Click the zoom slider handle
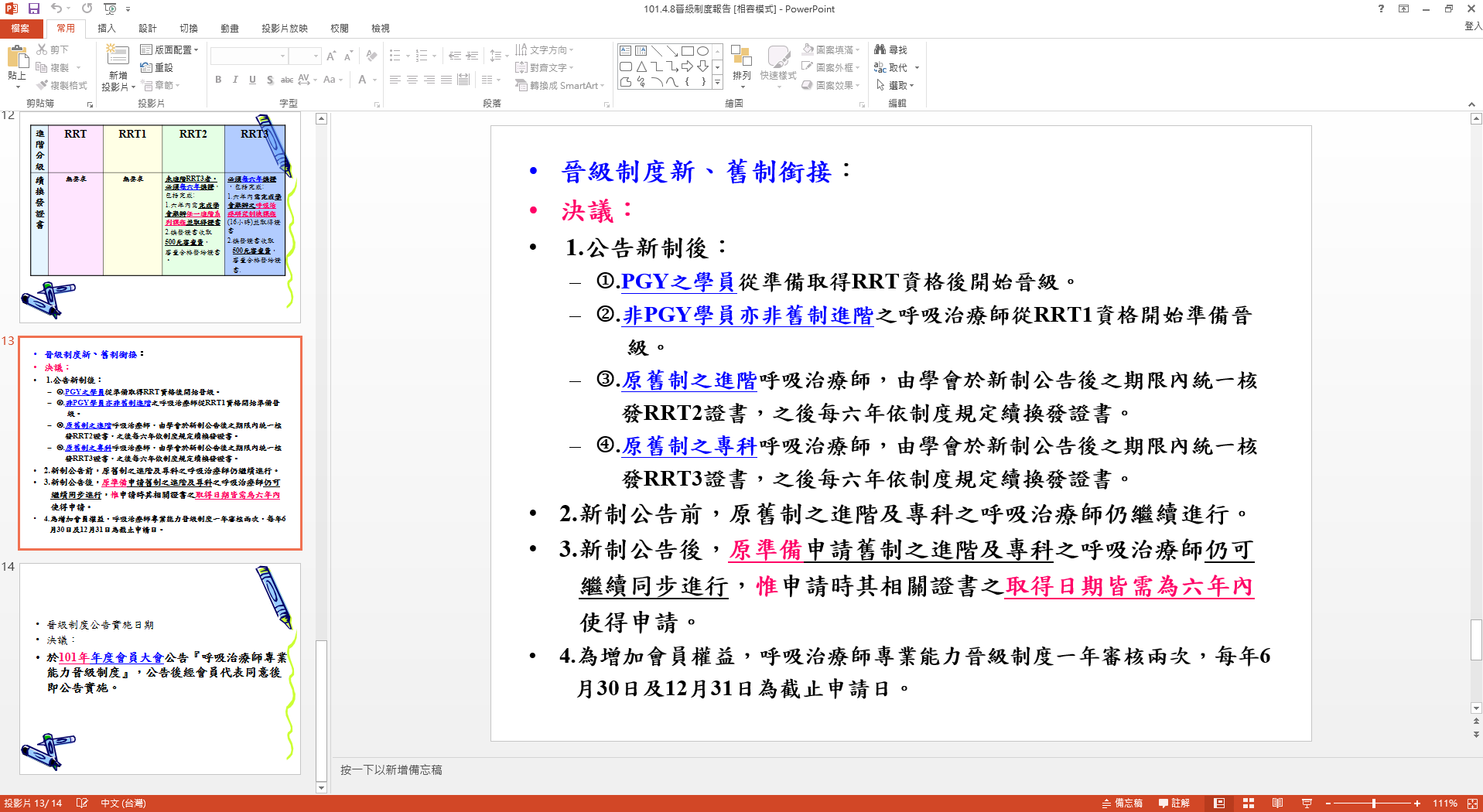Screen dimensions: 1483x812 [x=1374, y=803]
